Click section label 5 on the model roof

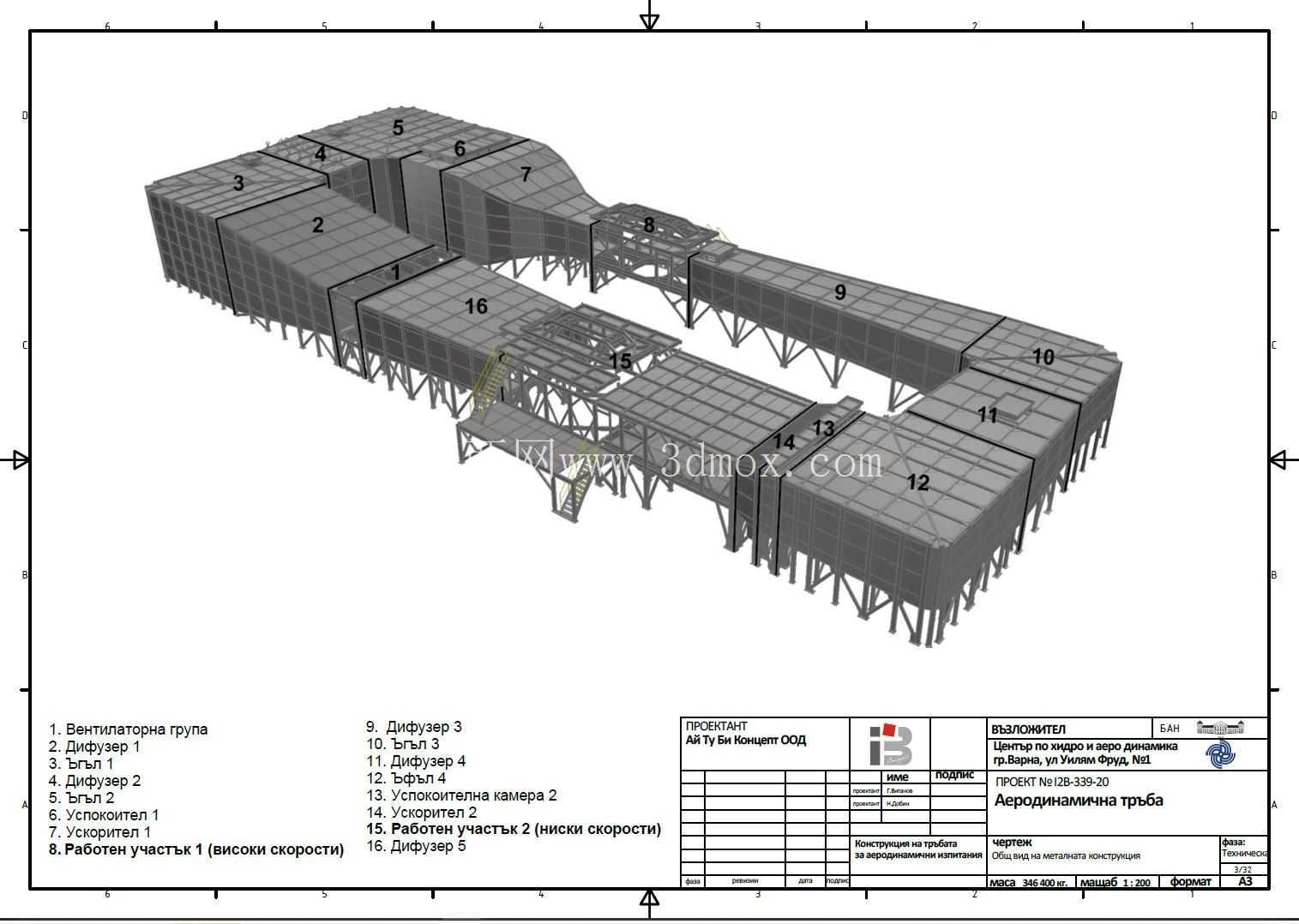[x=398, y=128]
